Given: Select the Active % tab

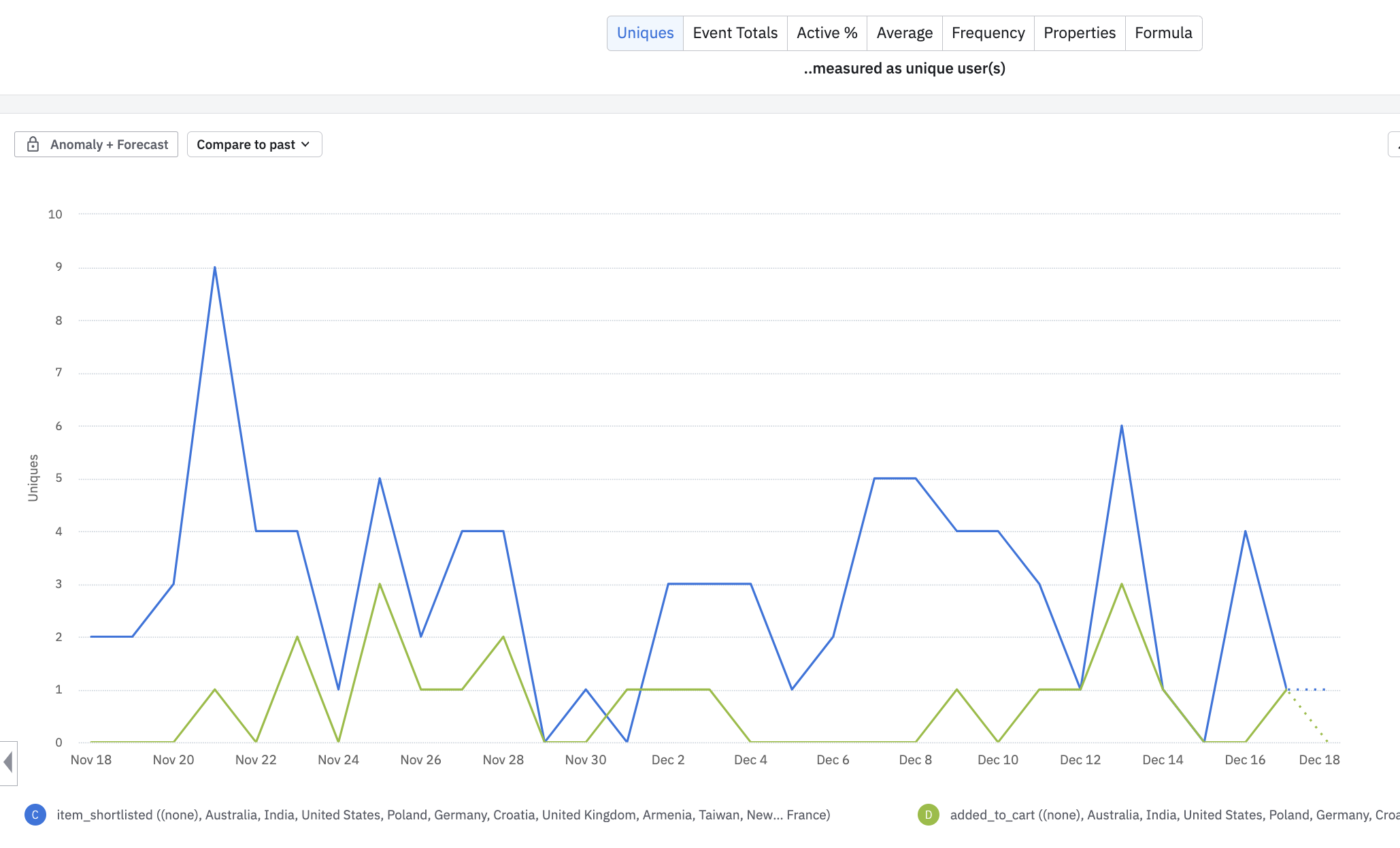Looking at the screenshot, I should click(827, 33).
